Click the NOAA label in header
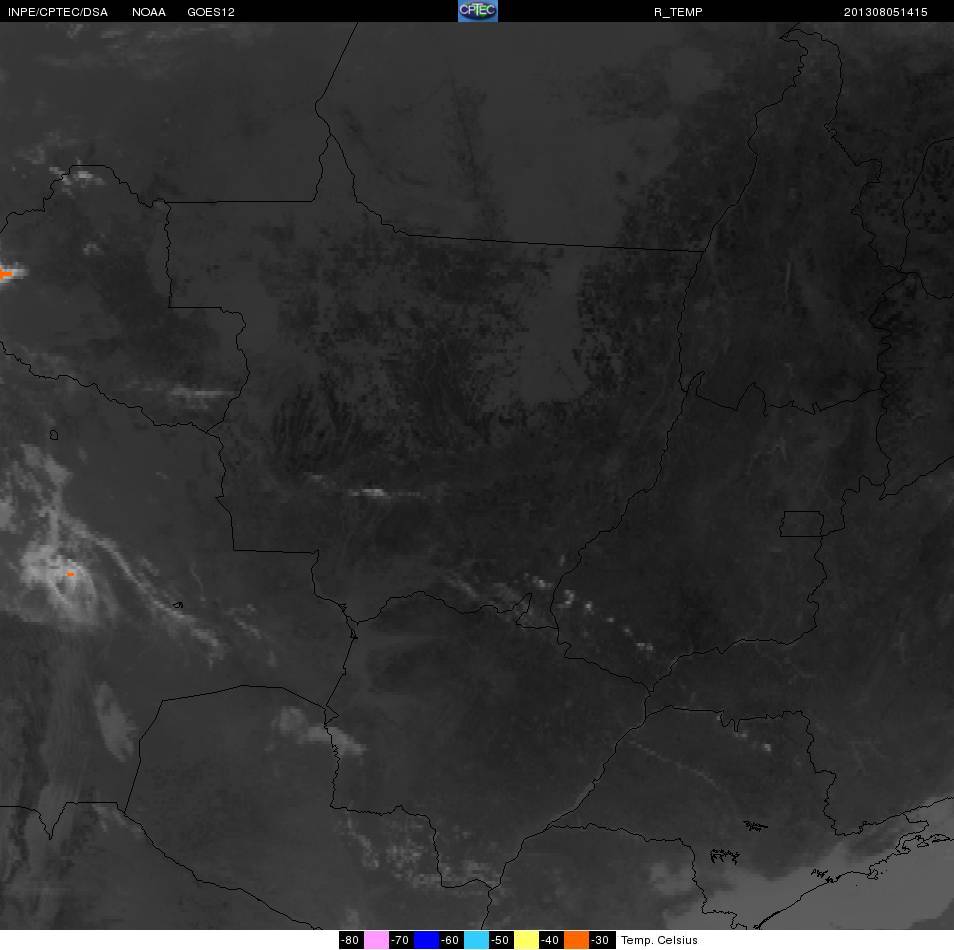 pos(148,12)
